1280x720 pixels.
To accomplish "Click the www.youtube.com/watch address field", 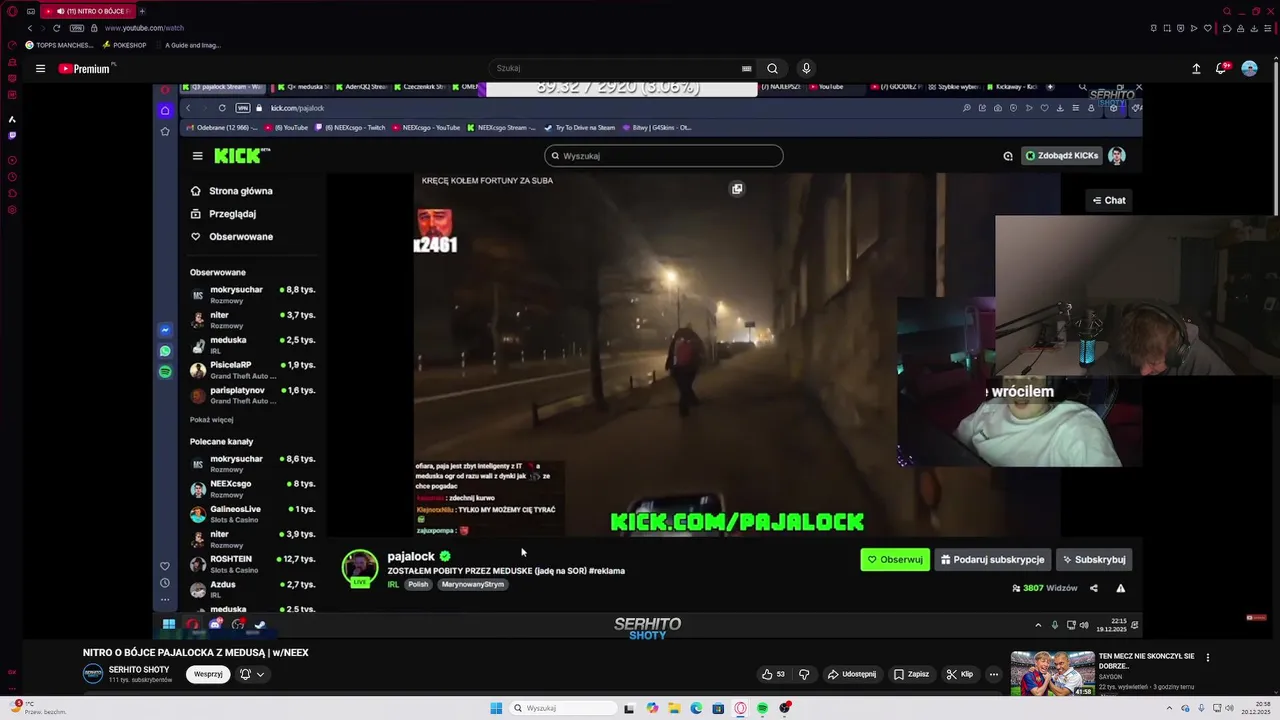I will pos(144,28).
